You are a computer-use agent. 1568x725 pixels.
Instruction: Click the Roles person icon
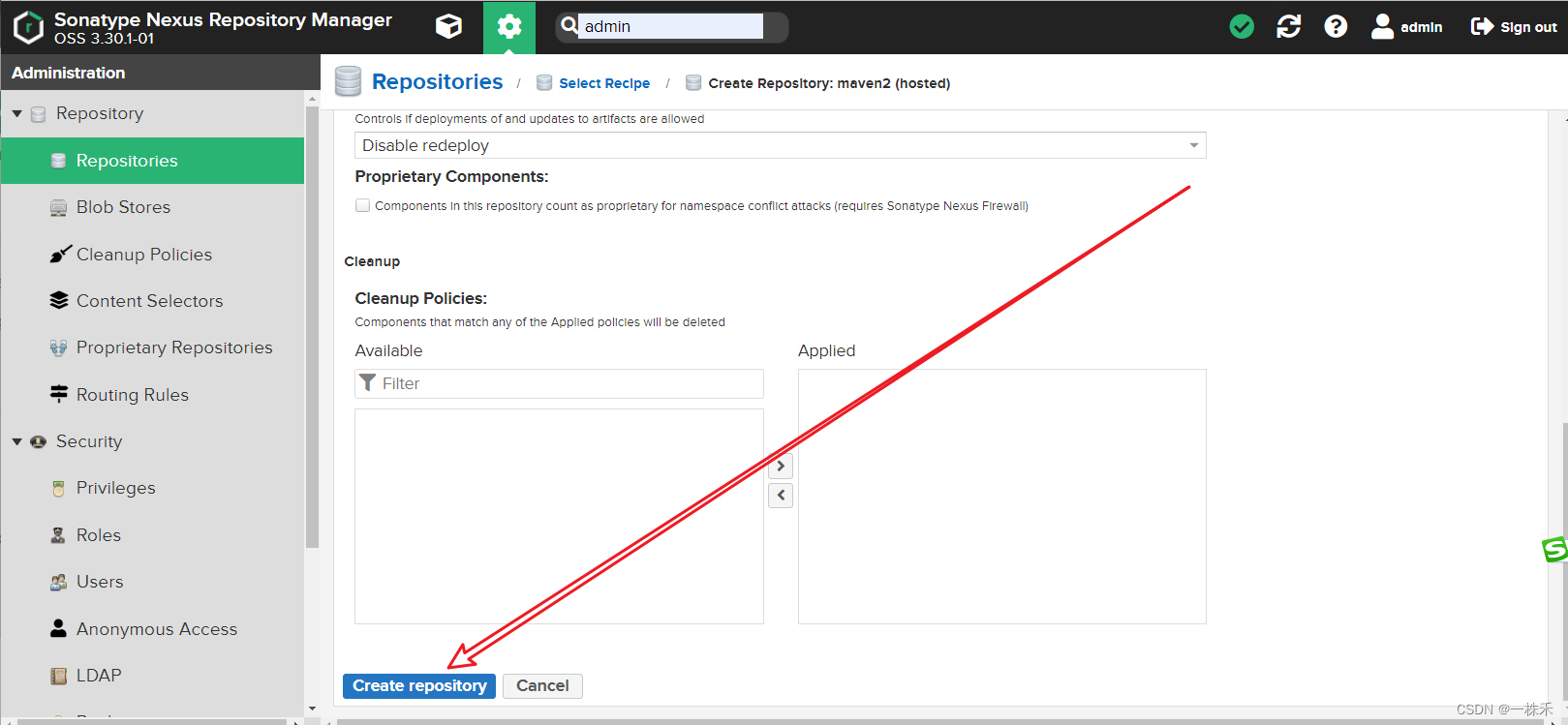pos(58,535)
